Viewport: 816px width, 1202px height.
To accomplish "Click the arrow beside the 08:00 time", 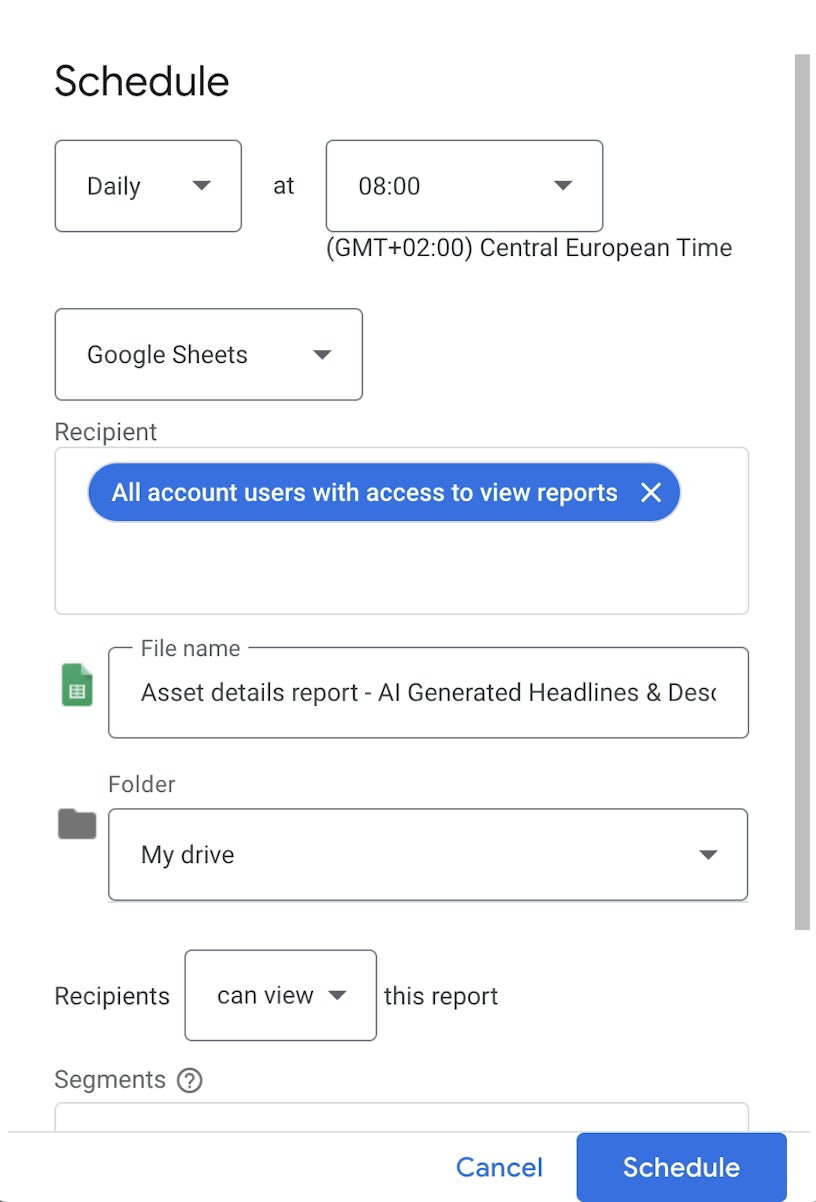I will click(x=563, y=186).
